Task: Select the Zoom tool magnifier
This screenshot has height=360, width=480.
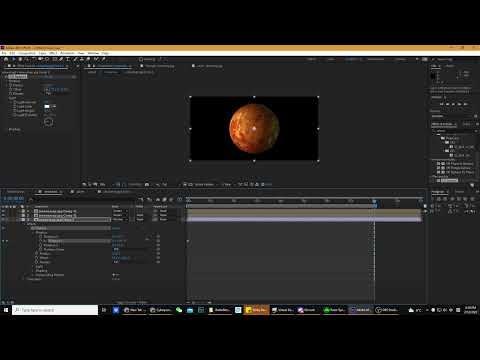Action: click(27, 59)
